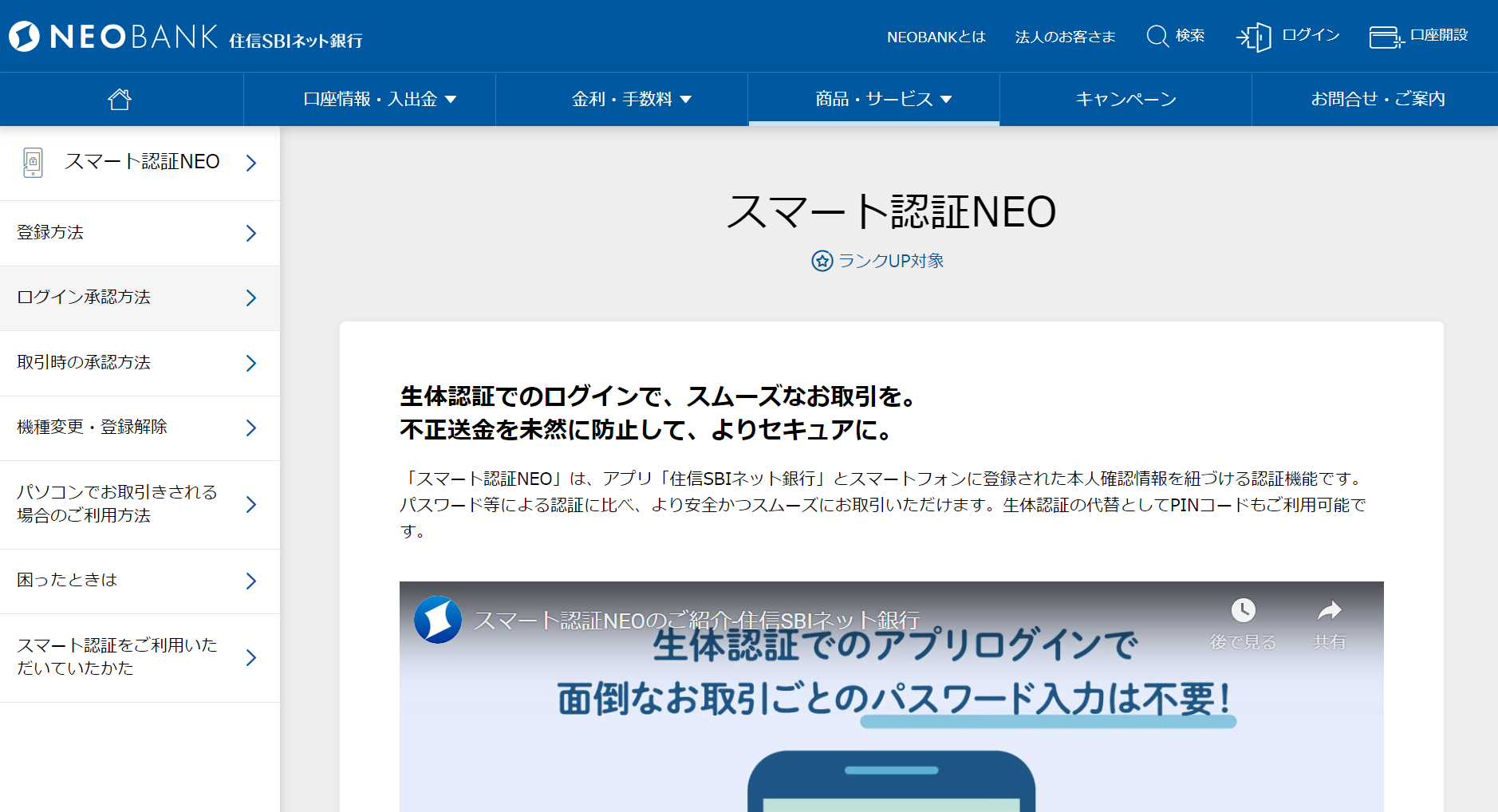Click video title スマート認証NEOのご紹介
Image resolution: width=1498 pixels, height=812 pixels.
[697, 620]
